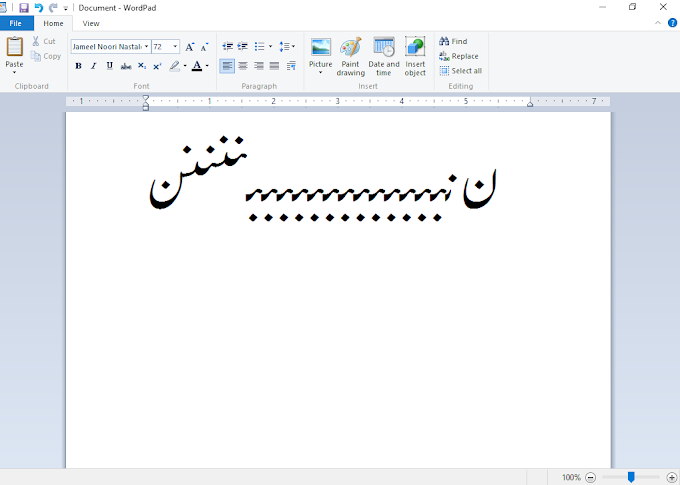Shrink the font size
Viewport: 680px width, 485px height.
click(x=204, y=47)
